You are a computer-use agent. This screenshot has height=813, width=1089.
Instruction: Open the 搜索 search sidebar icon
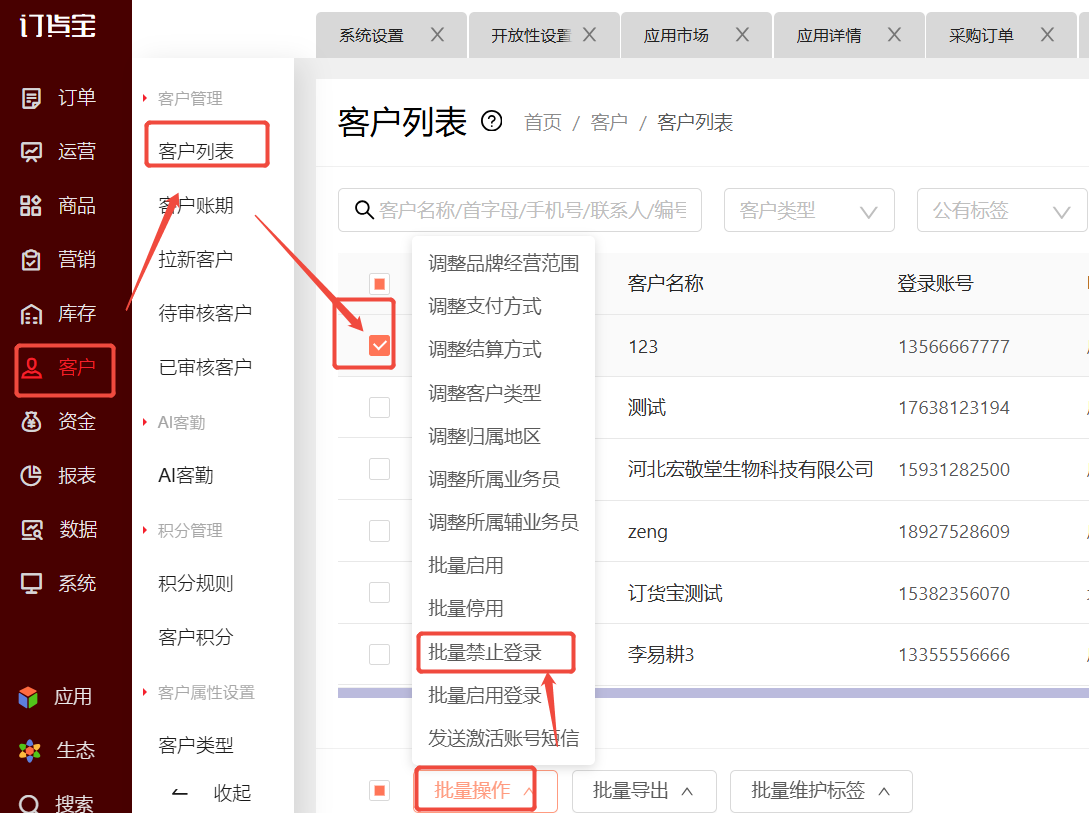point(29,804)
